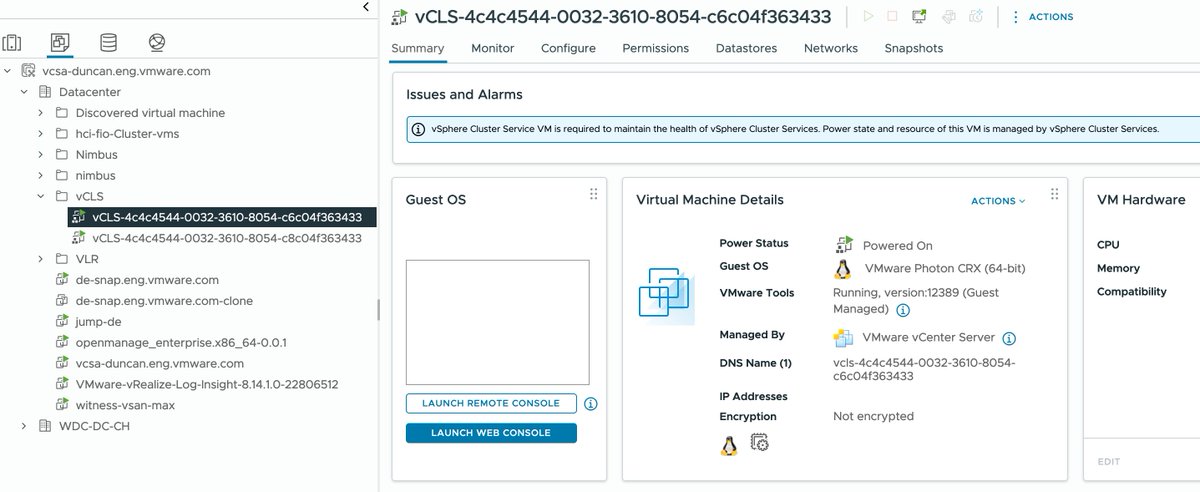Viewport: 1200px width, 492px height.
Task: Click the 'Powered On' status text
Action: pyautogui.click(x=898, y=246)
